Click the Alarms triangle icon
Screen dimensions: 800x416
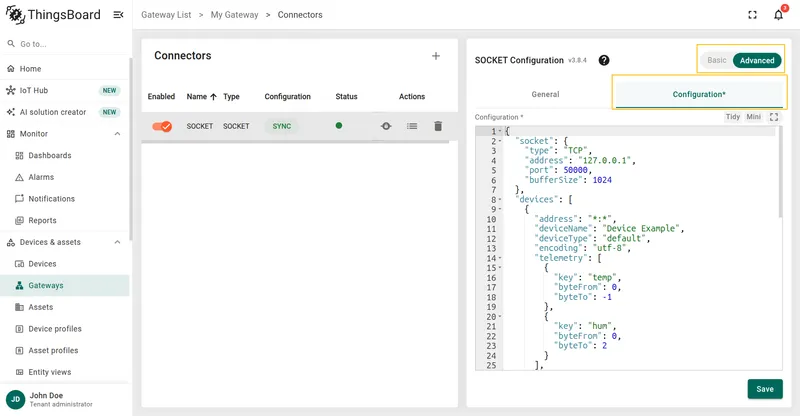point(19,177)
